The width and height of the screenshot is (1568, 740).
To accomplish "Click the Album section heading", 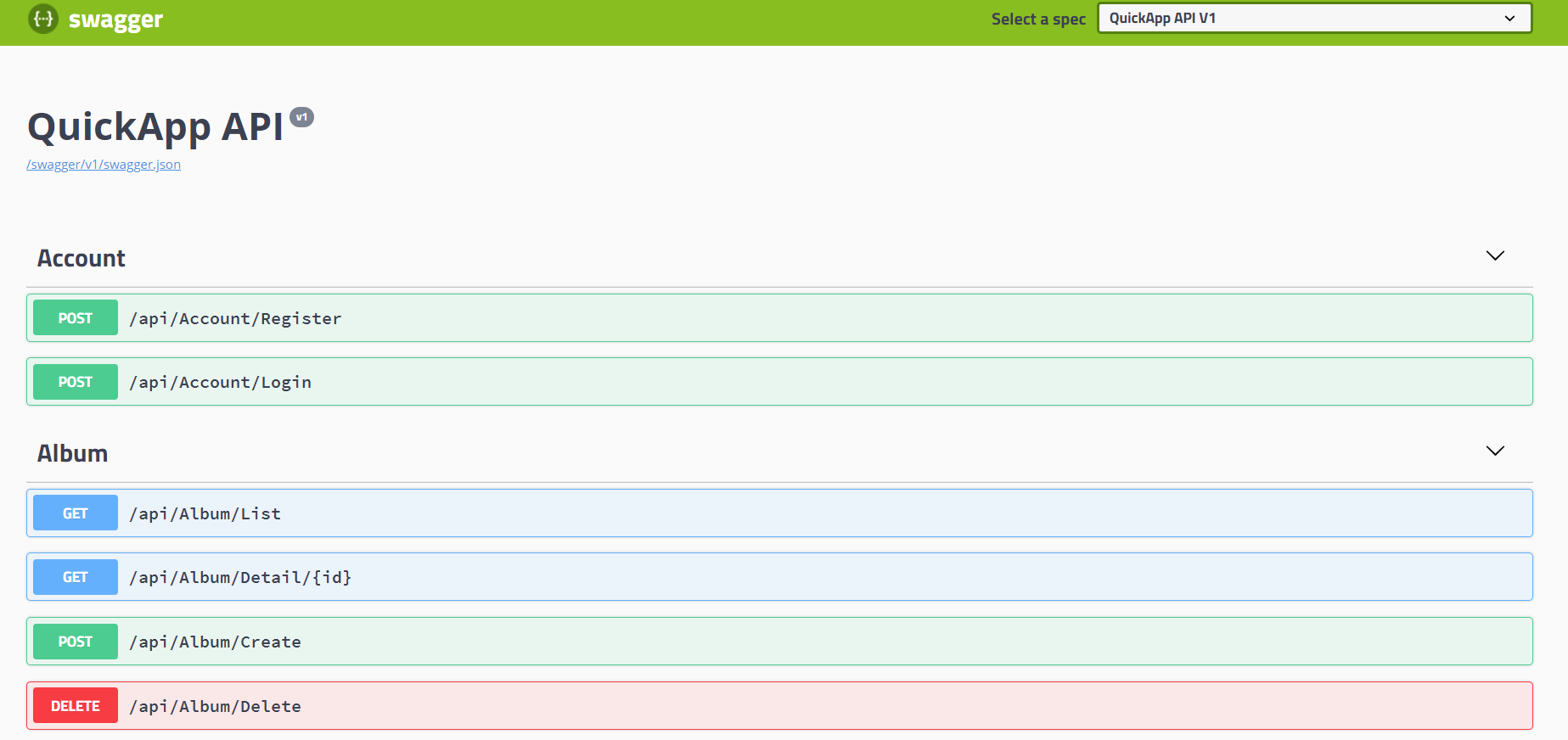I will click(x=72, y=453).
